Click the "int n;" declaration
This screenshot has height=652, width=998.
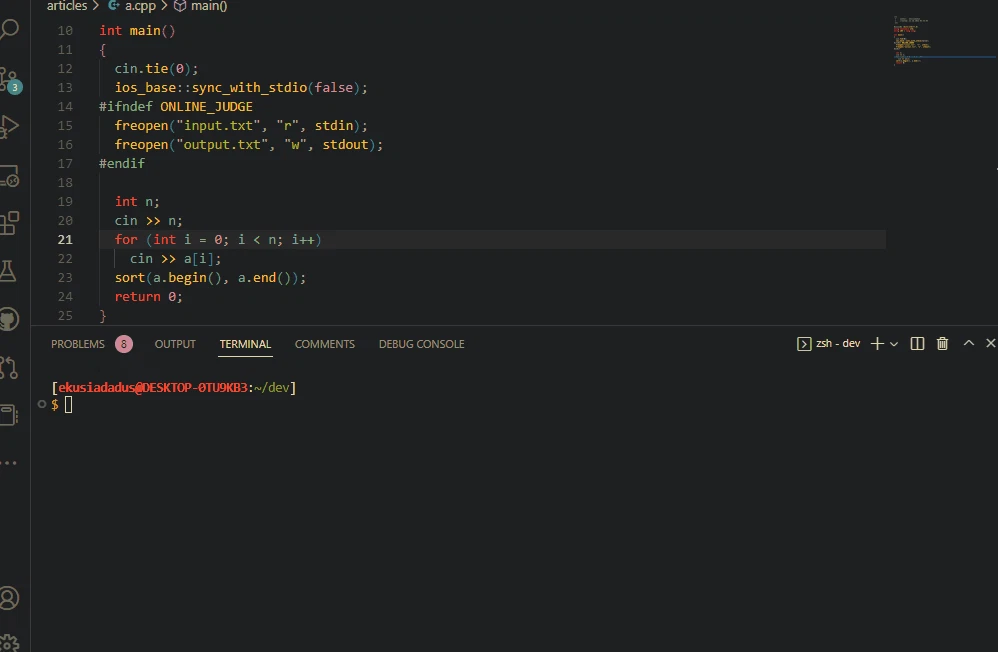[137, 202]
